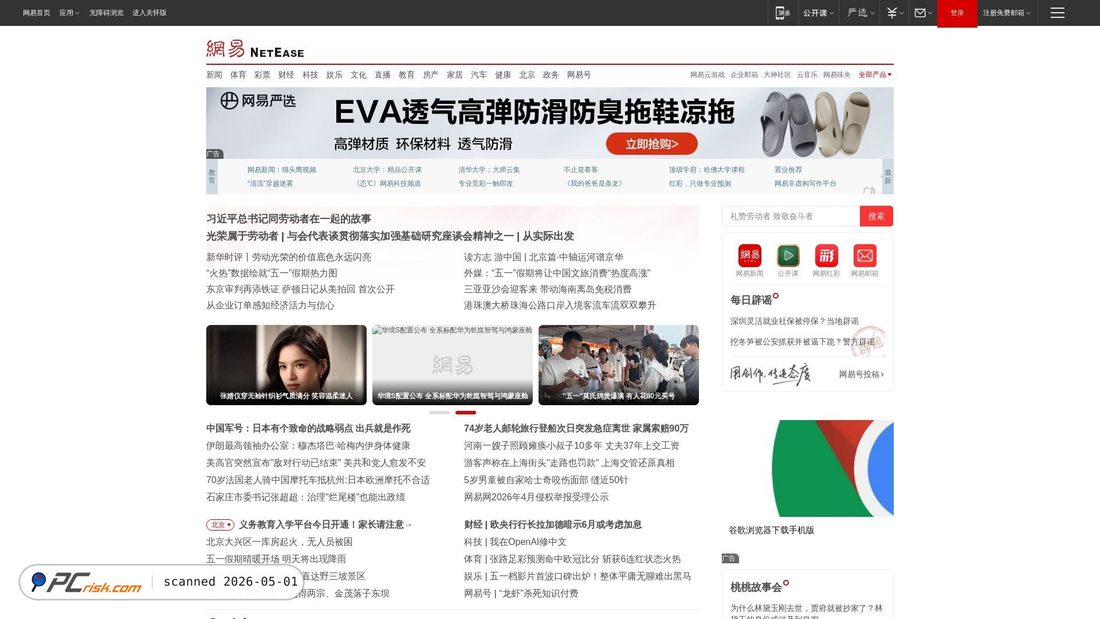The image size is (1100, 619).
Task: Open 义务教育入学平台今日开通 article
Action: 325,524
